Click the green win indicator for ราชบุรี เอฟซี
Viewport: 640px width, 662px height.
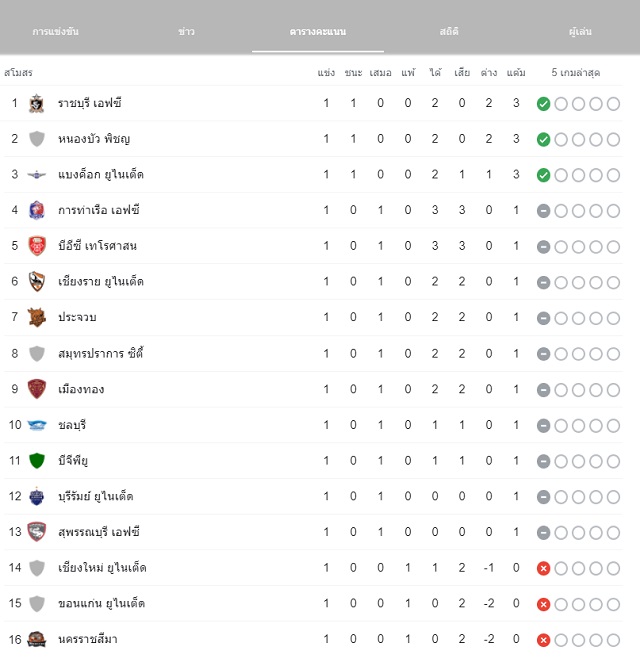pos(543,104)
